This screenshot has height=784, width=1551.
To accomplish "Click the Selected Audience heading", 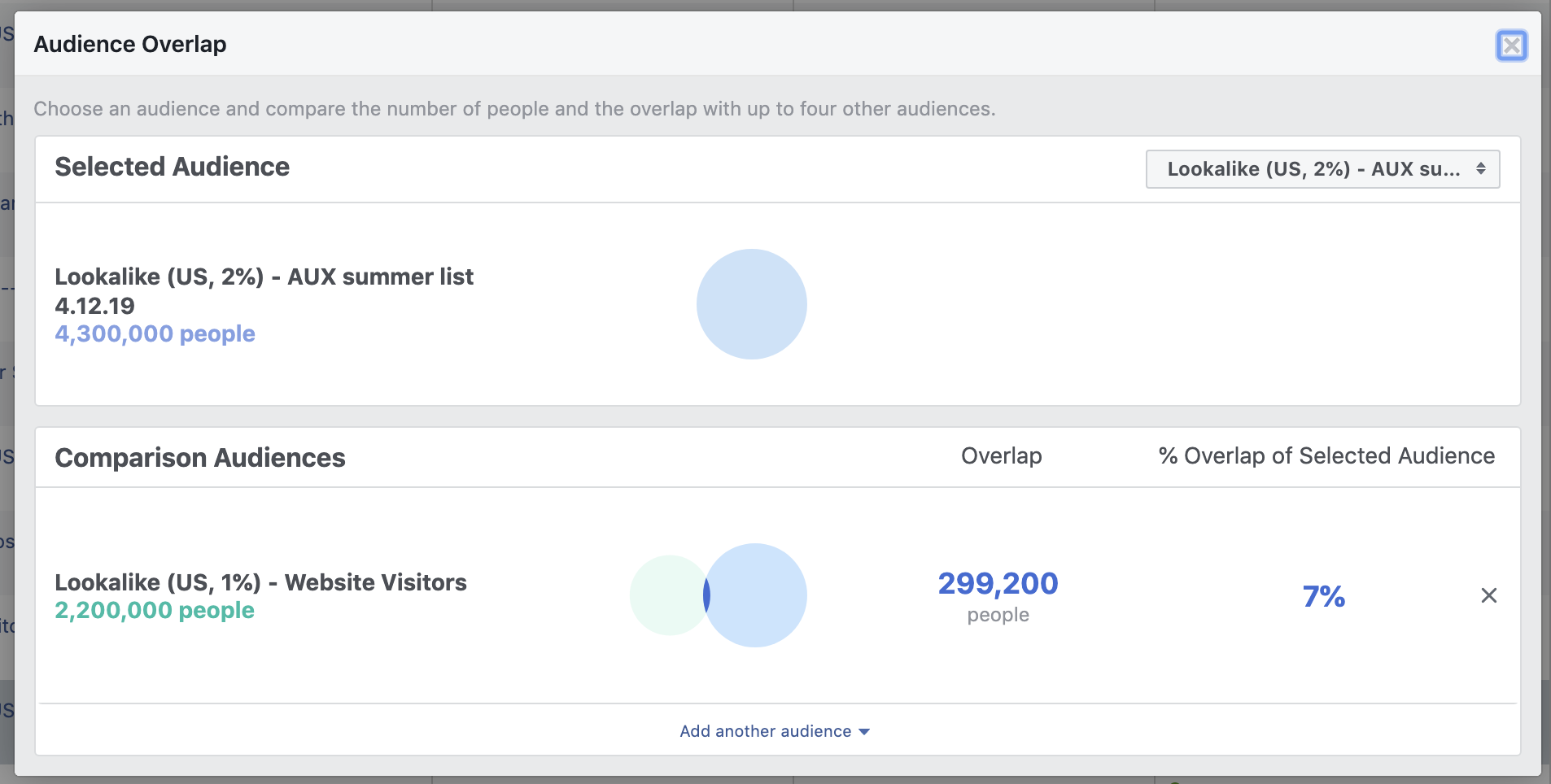I will pyautogui.click(x=173, y=167).
